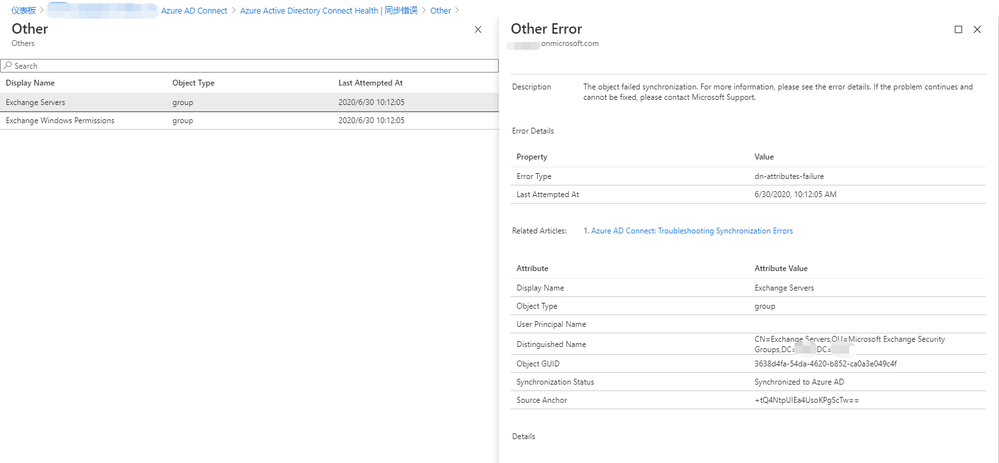
Task: Click the search magnifier icon
Action: click(8, 66)
